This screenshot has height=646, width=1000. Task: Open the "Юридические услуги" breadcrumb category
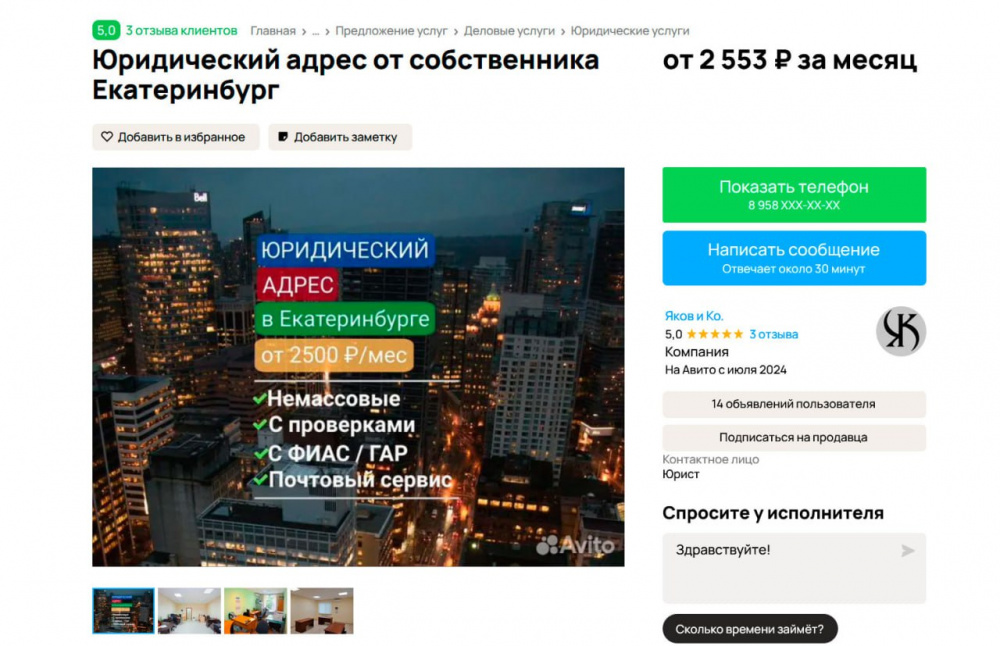[628, 31]
